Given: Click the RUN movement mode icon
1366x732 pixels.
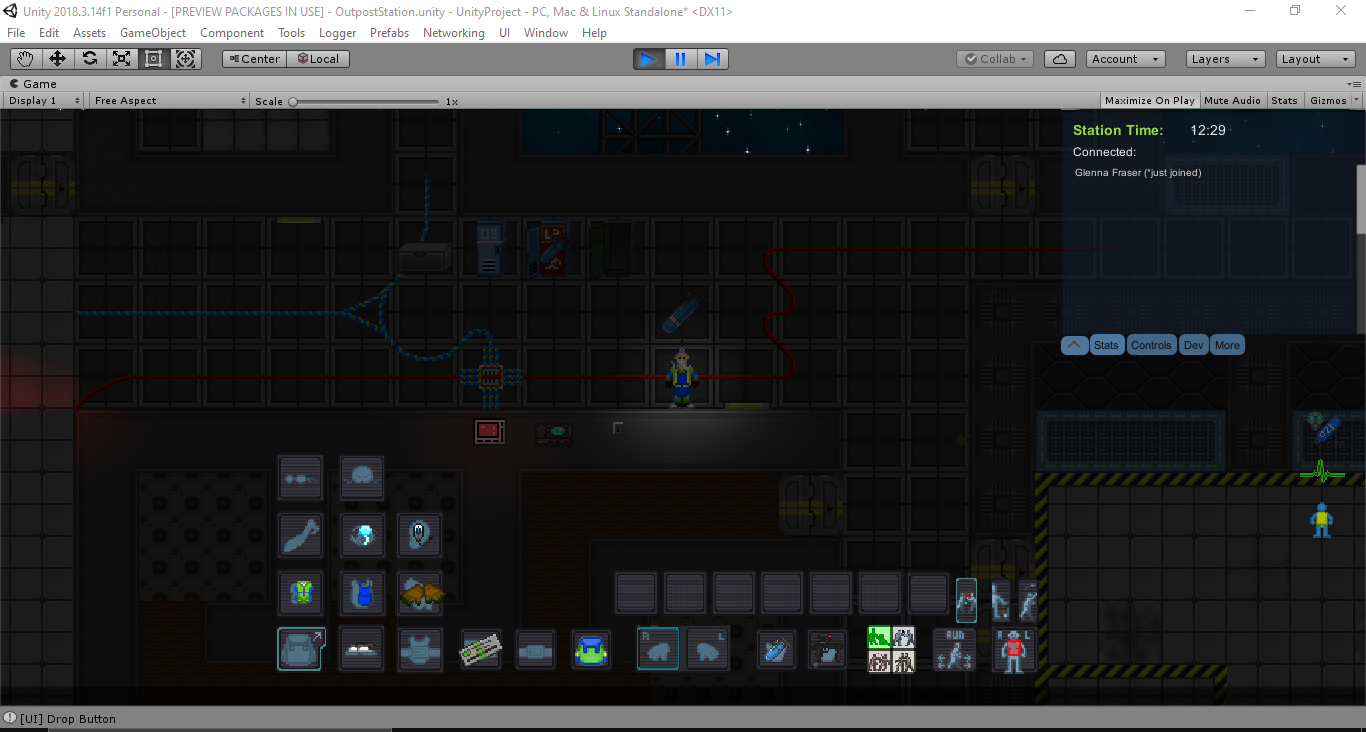Looking at the screenshot, I should click(x=953, y=649).
